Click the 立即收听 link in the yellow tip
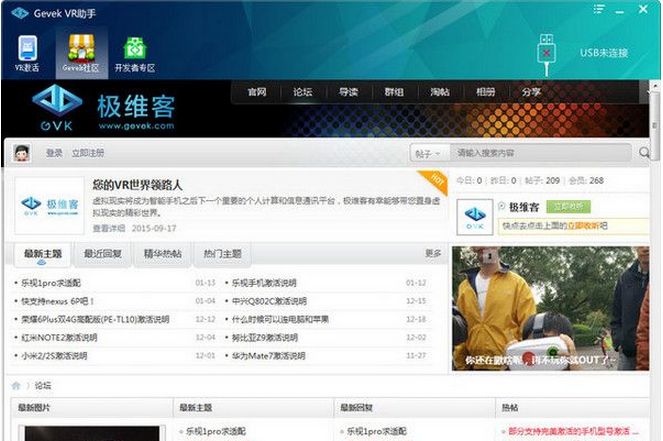This screenshot has height=441, width=663. point(583,226)
